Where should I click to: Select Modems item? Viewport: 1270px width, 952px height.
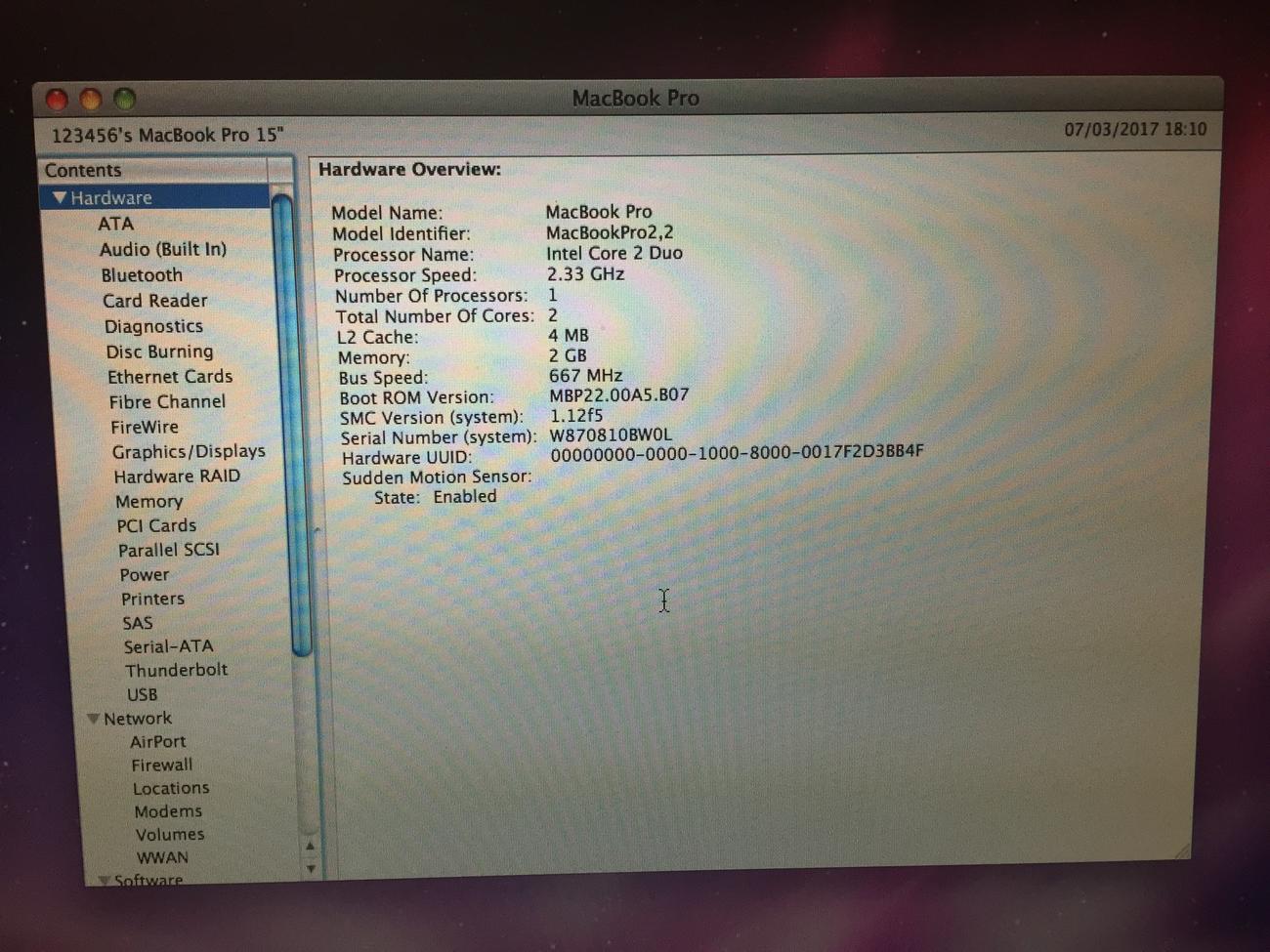[x=168, y=811]
